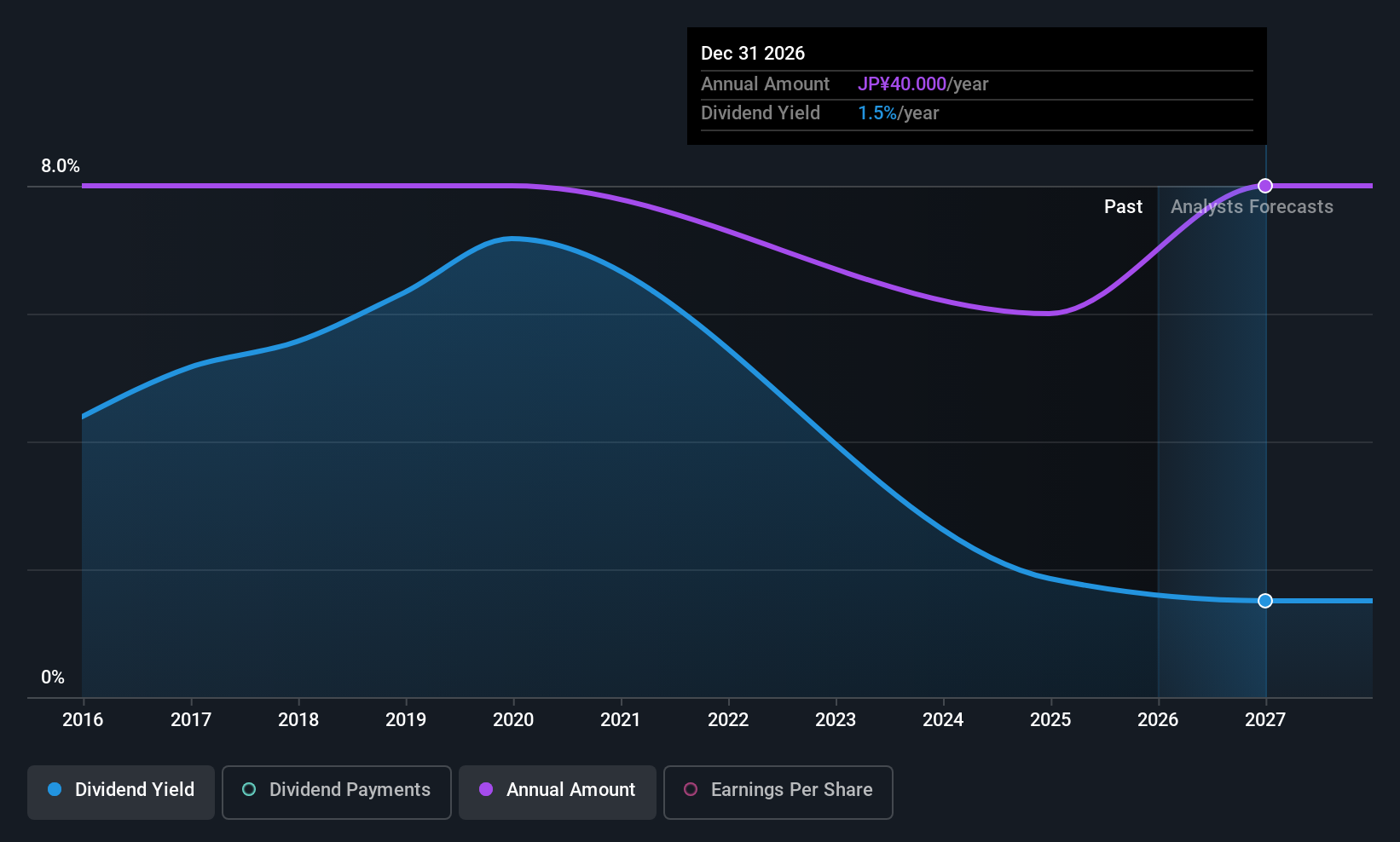Image resolution: width=1400 pixels, height=842 pixels.
Task: Click the 2016 x-axis year label
Action: (83, 720)
